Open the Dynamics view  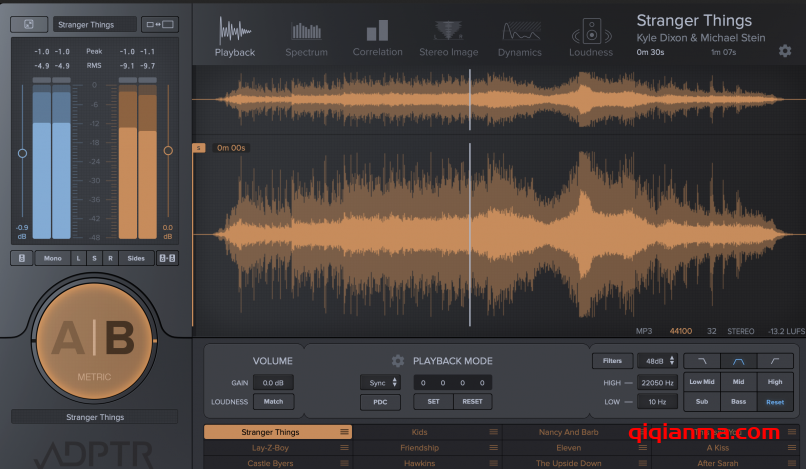pos(520,39)
